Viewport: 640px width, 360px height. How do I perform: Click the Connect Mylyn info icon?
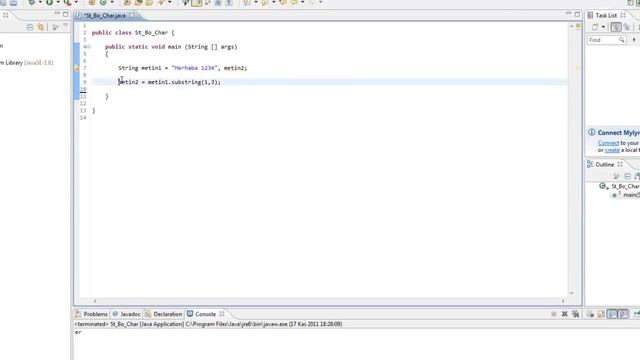[591, 132]
